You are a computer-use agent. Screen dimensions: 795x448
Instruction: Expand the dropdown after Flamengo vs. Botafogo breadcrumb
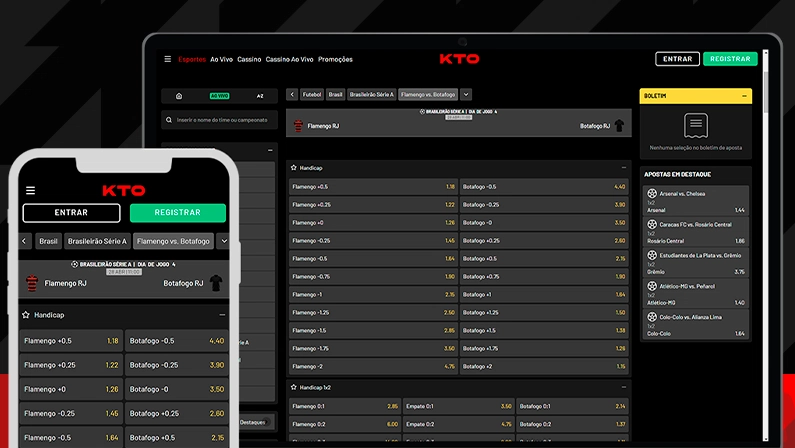click(466, 94)
